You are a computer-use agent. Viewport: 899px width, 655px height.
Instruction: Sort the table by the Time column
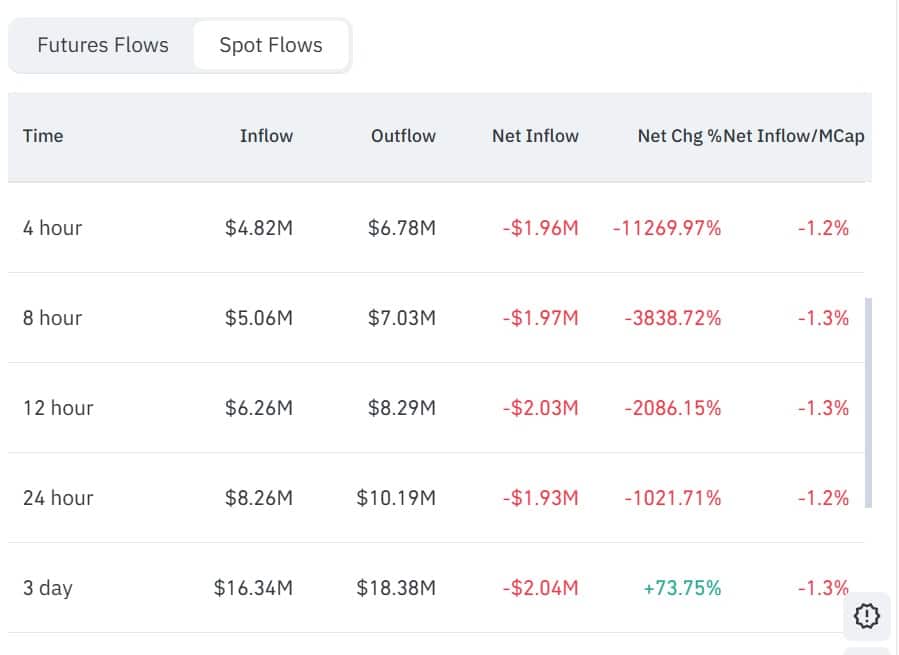coord(43,136)
